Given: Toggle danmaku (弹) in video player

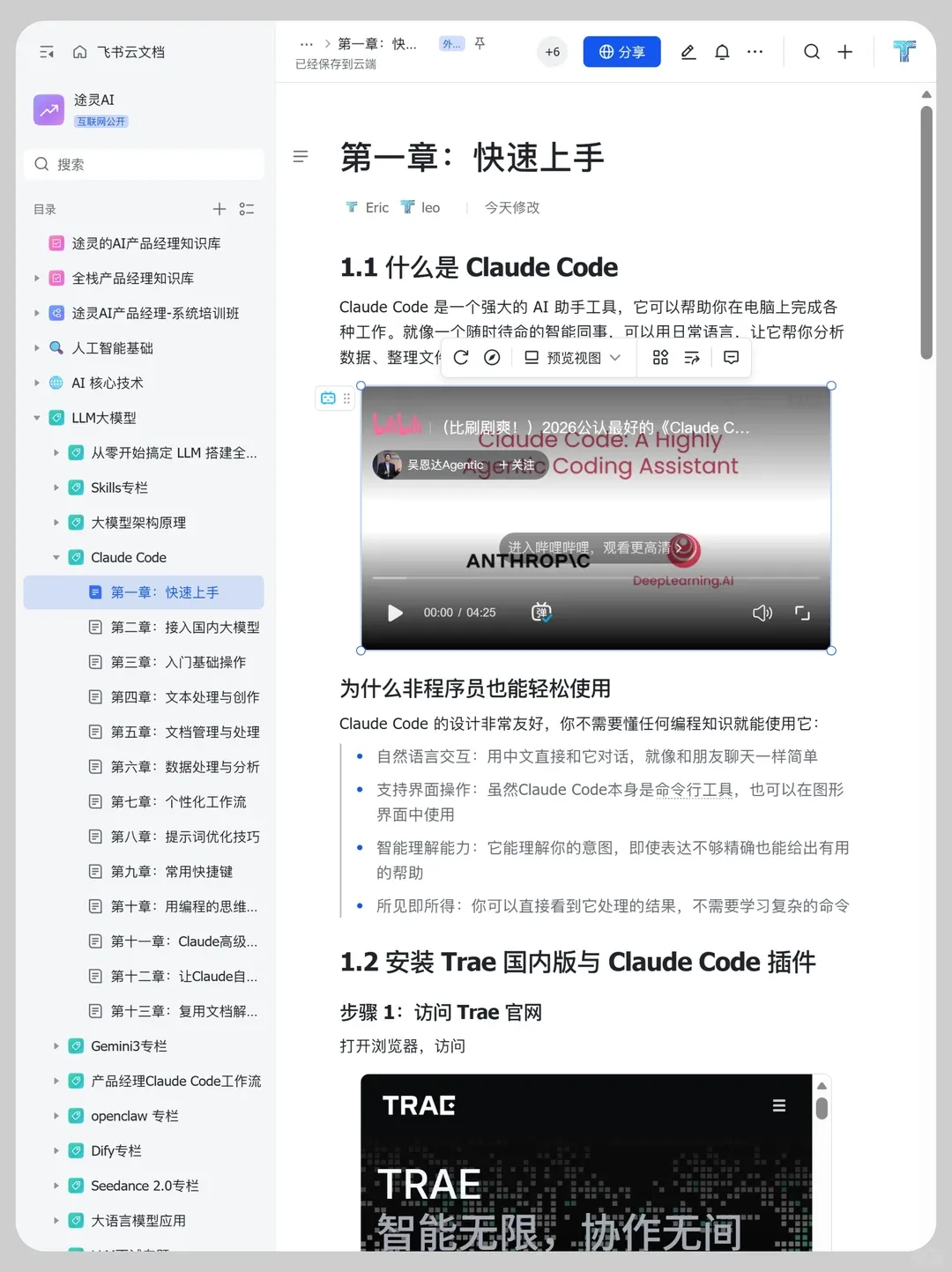Looking at the screenshot, I should pyautogui.click(x=541, y=613).
